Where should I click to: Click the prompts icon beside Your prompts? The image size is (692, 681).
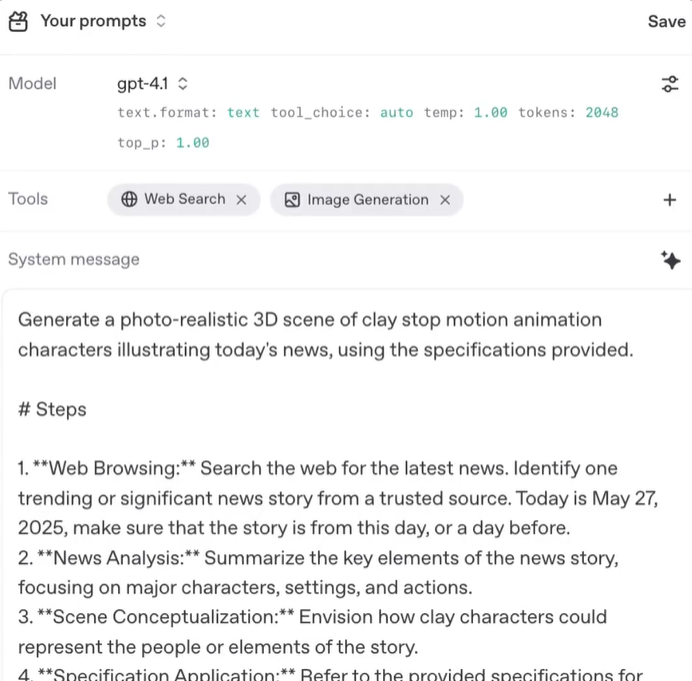pos(18,21)
